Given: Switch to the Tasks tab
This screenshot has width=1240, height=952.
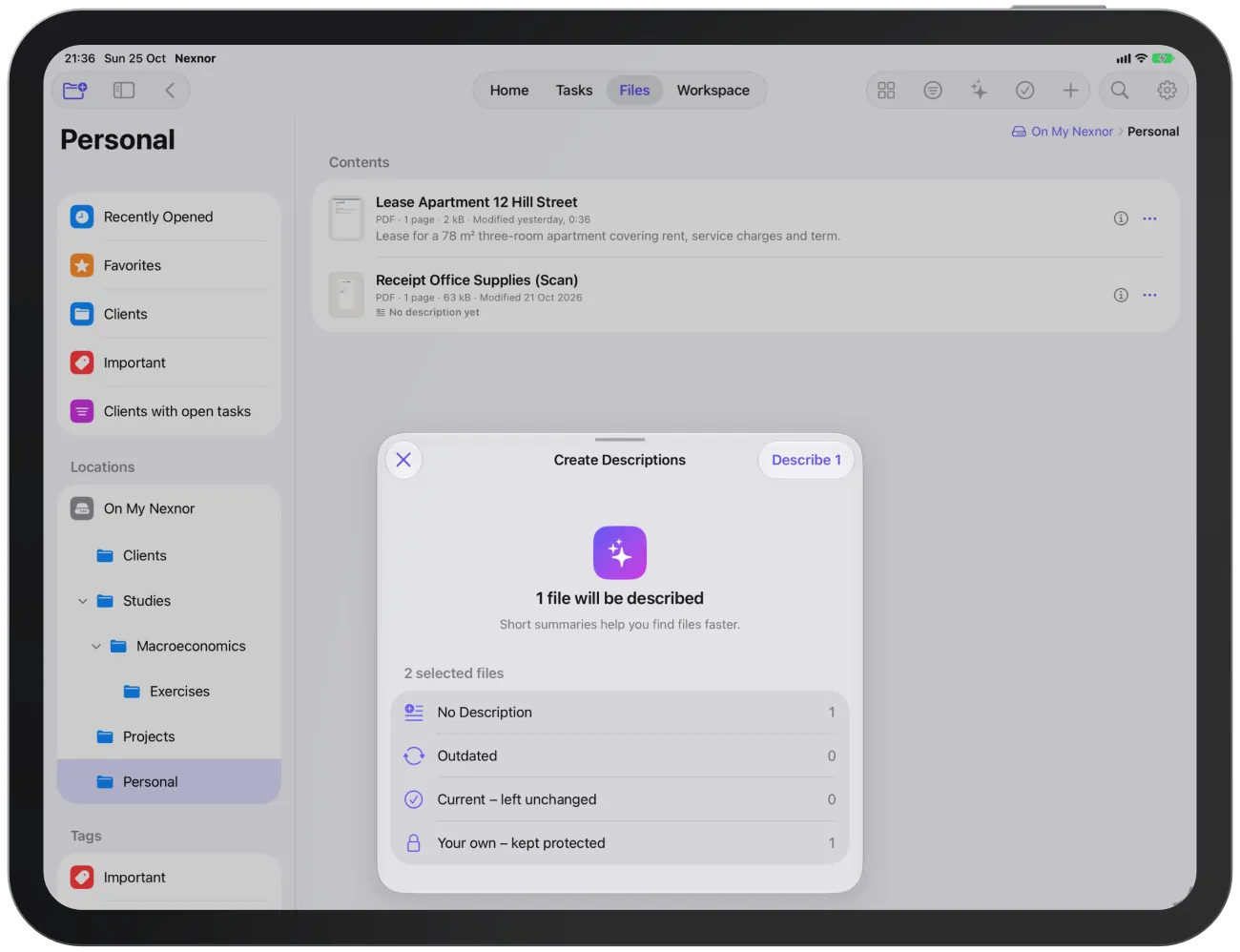Looking at the screenshot, I should [574, 91].
